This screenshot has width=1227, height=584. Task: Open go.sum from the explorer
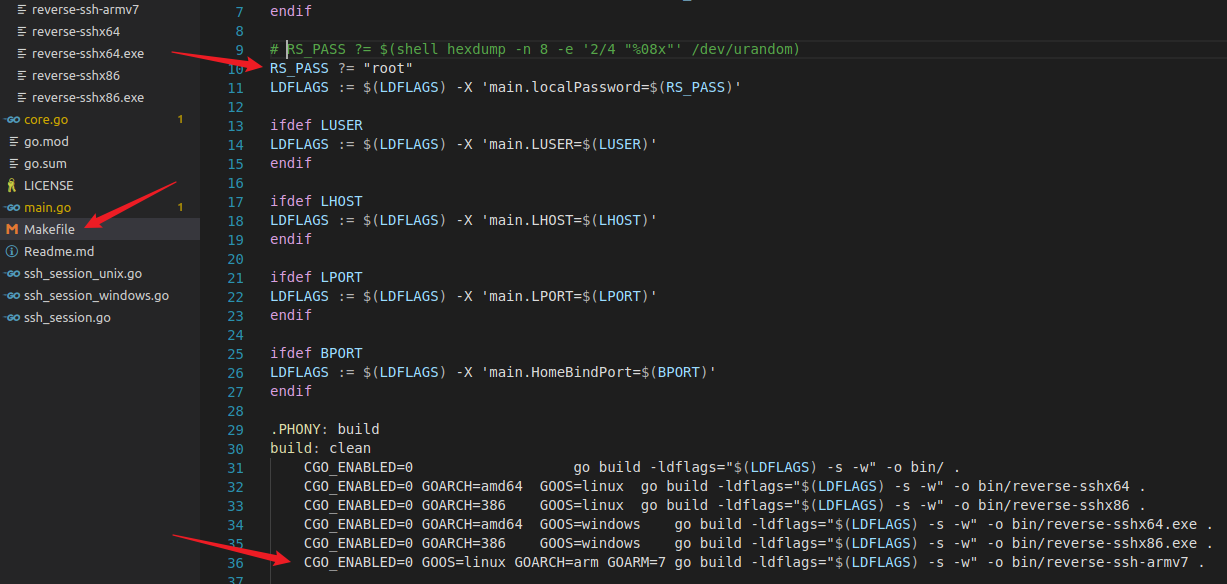click(x=45, y=164)
